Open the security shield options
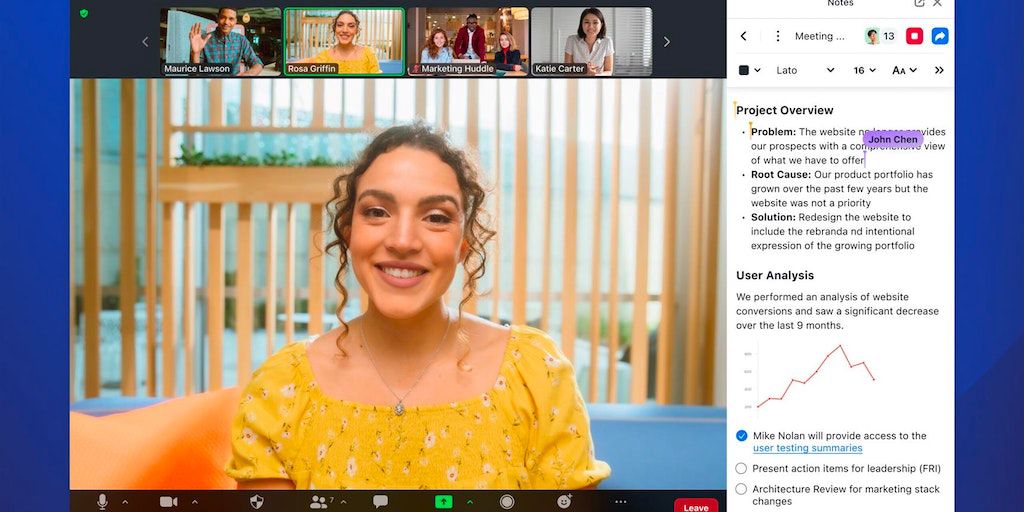 256,501
